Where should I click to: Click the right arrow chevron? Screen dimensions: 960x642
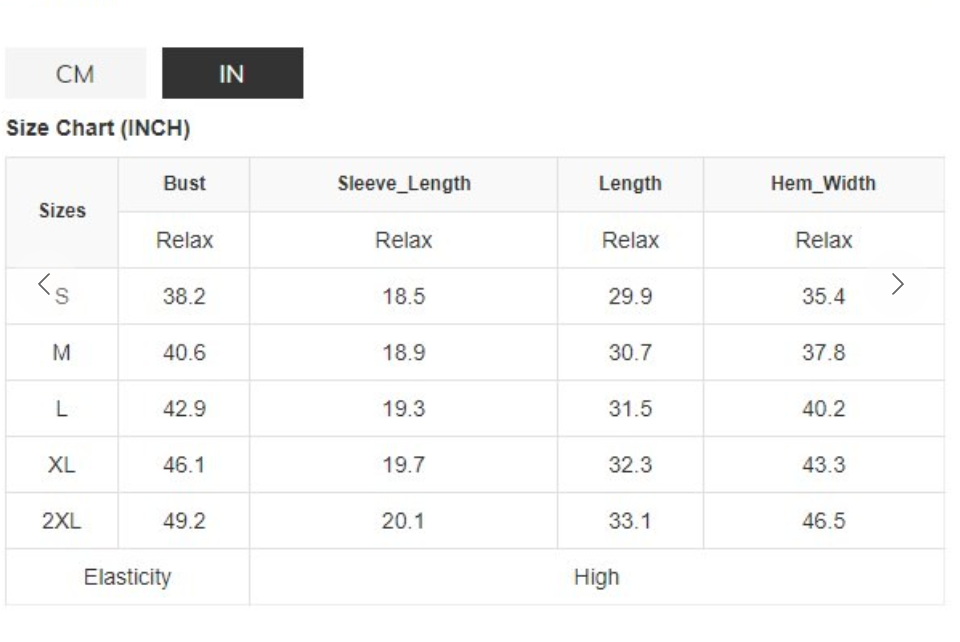(897, 283)
